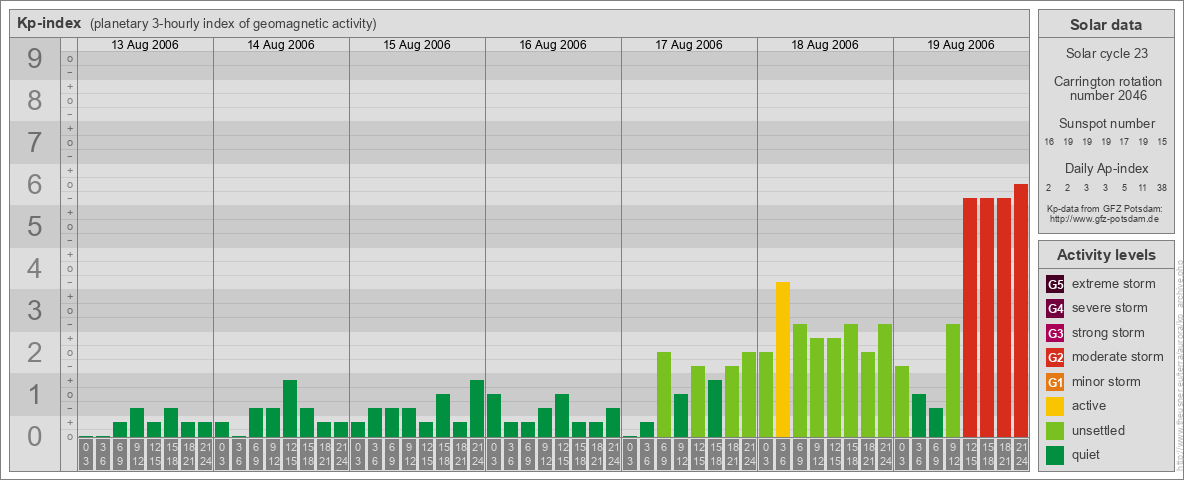
Task: Click the 'extreme storm' legend label
Action: coord(1114,284)
